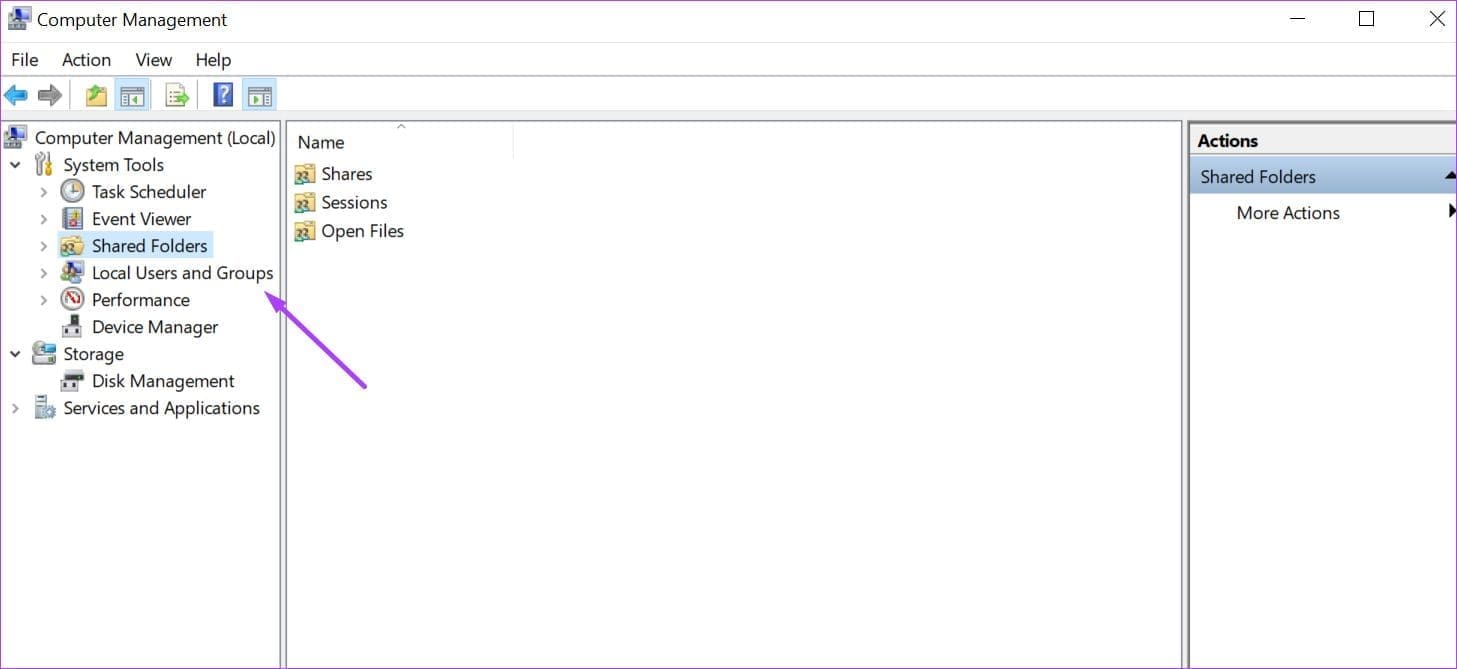Toggle Show/Hide Console Tree toolbar icon
This screenshot has height=669, width=1457.
pos(131,96)
